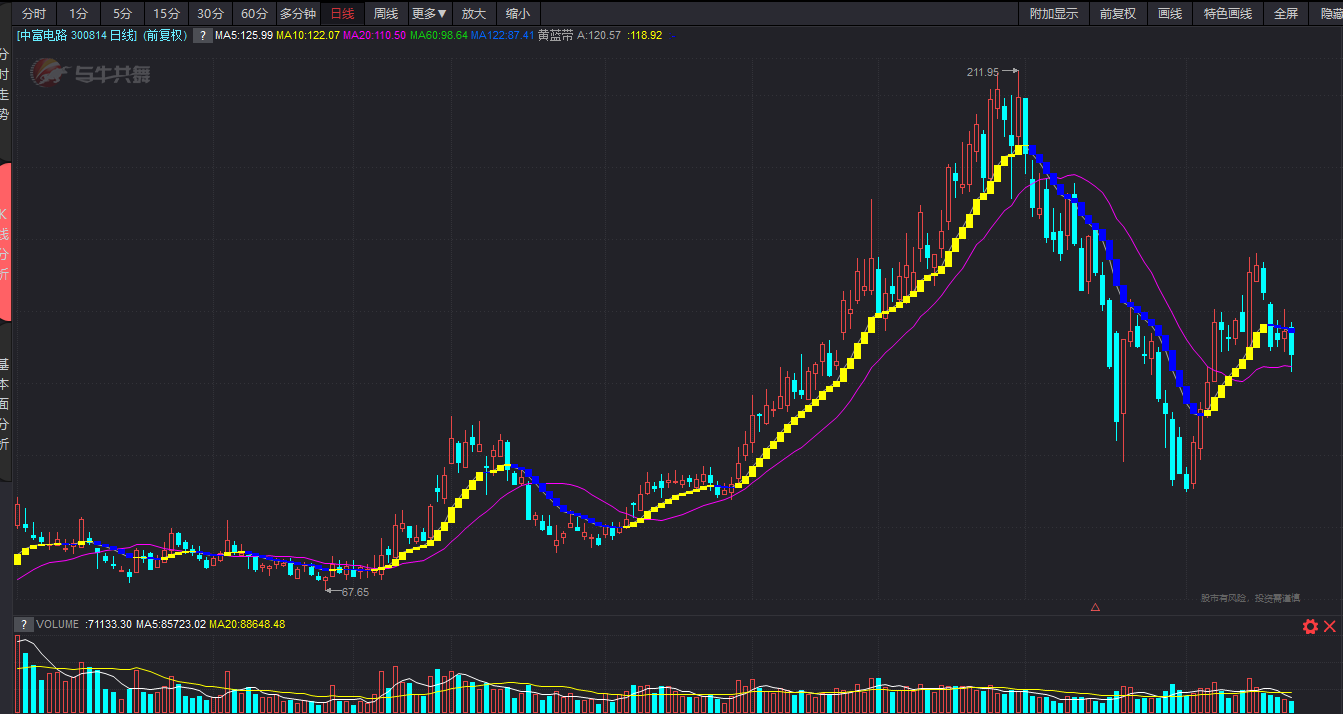Open the 多分钟 multi-minute view
Screen dimensions: 1343x714
pos(298,13)
